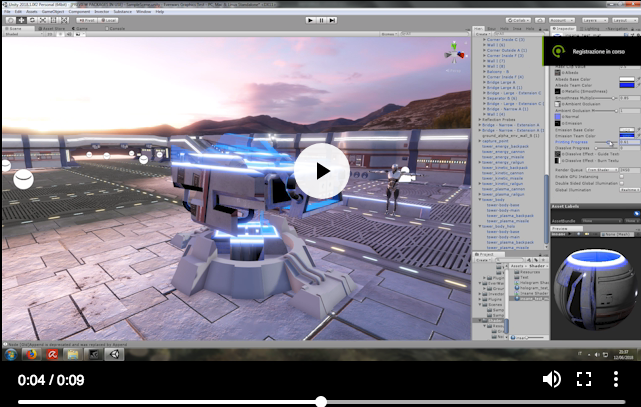Open the GameObject menu

tap(53, 11)
